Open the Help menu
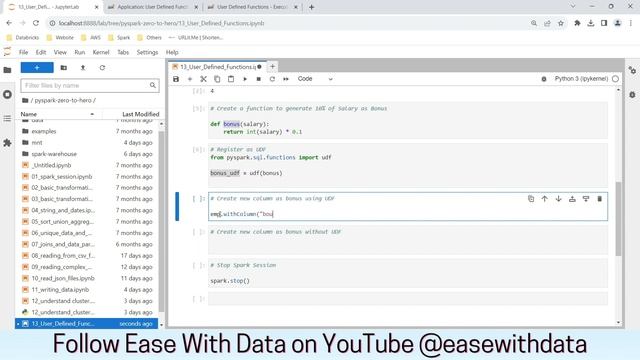Image resolution: width=640 pixels, height=360 pixels. pos(172,52)
